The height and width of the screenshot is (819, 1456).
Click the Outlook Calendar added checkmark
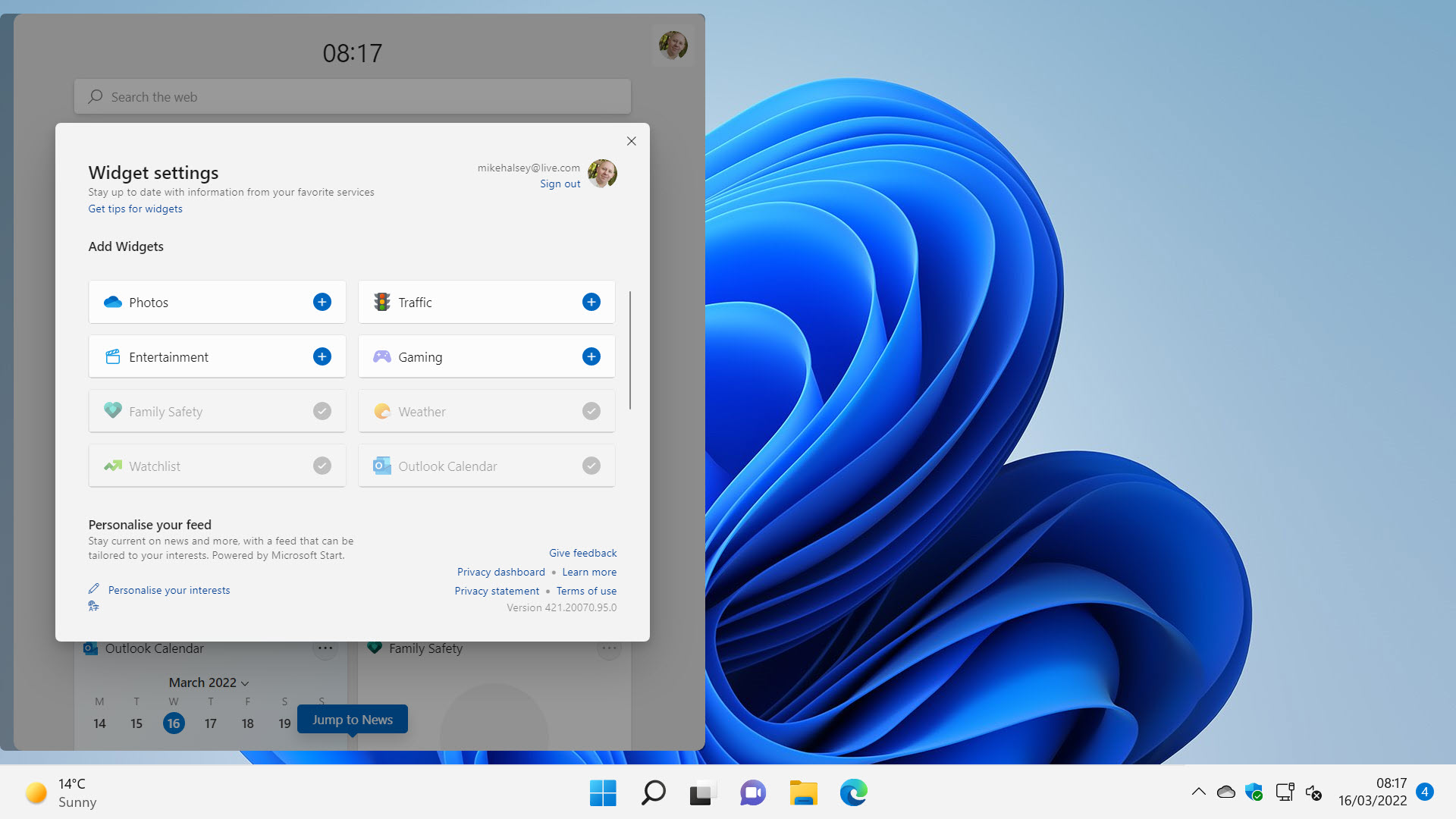coord(591,466)
